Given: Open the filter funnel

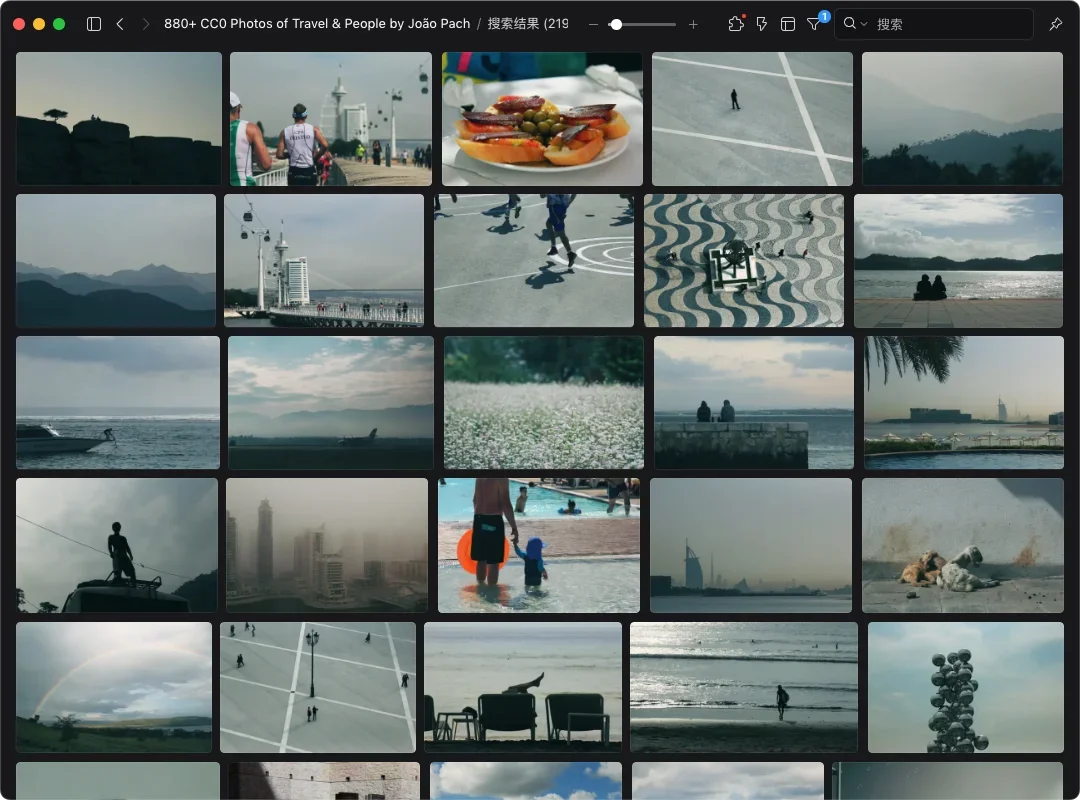Looking at the screenshot, I should coord(814,24).
